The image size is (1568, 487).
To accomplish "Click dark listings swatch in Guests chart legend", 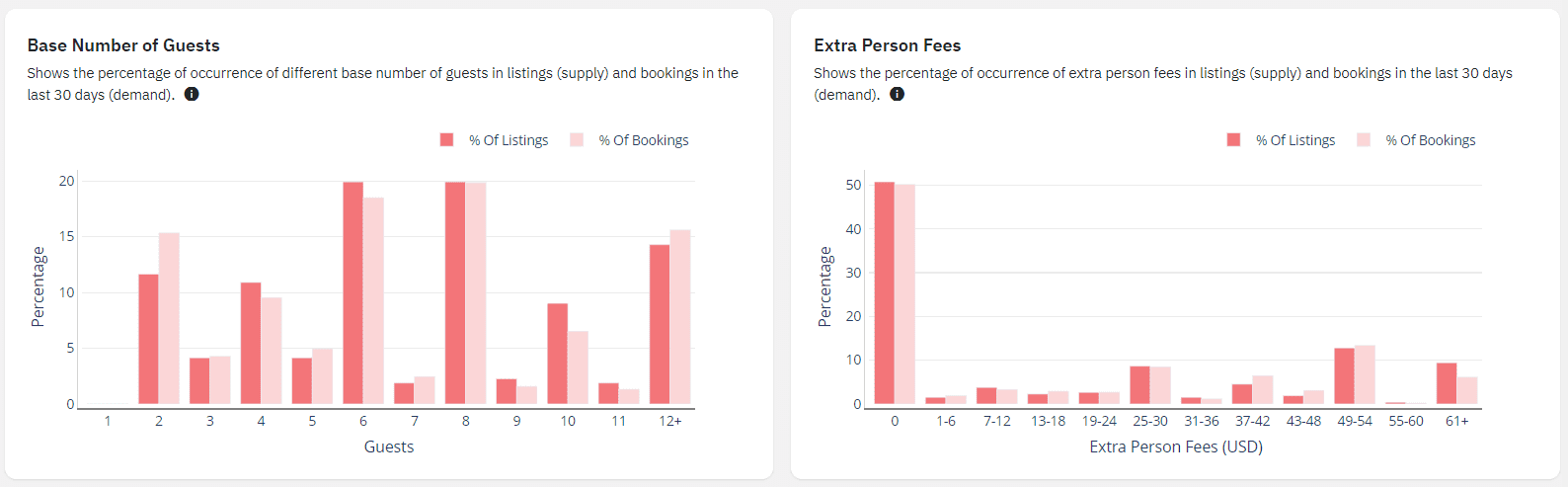I will point(446,140).
